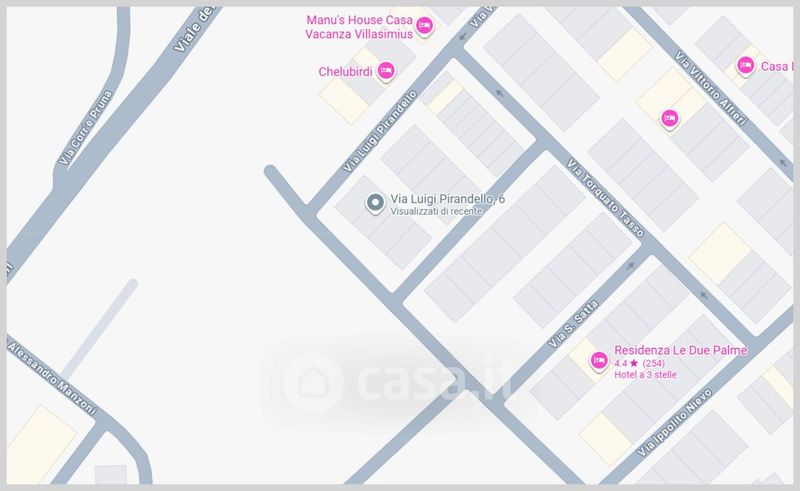
Task: Click the Casa lodging pin near Via Vittorio Alfieri
Action: [745, 66]
